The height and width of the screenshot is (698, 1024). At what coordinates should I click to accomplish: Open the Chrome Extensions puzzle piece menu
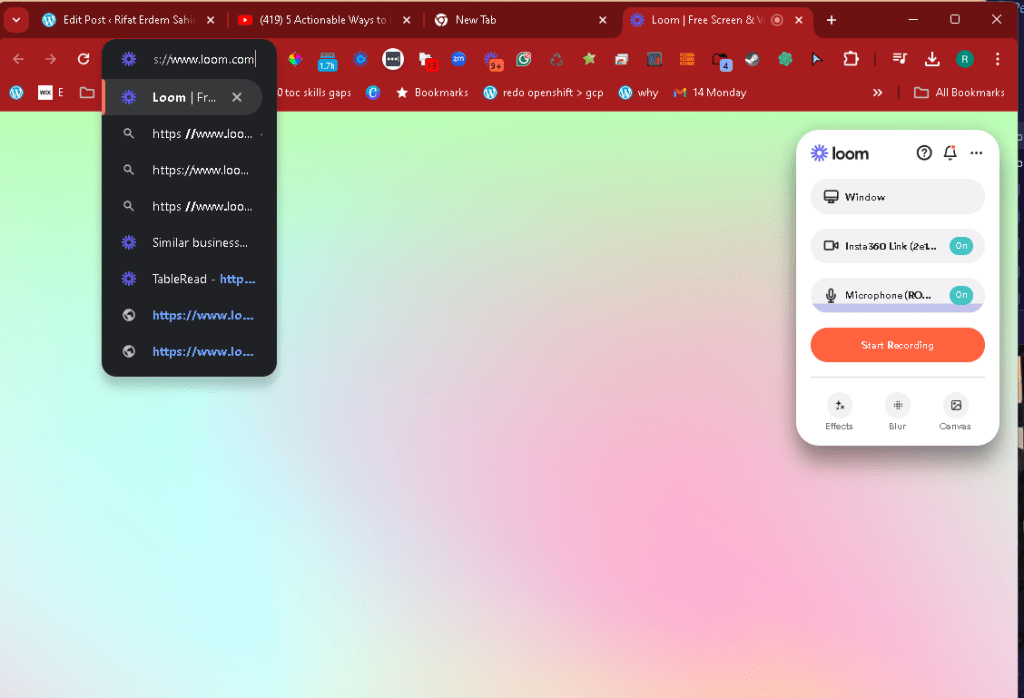pos(850,59)
